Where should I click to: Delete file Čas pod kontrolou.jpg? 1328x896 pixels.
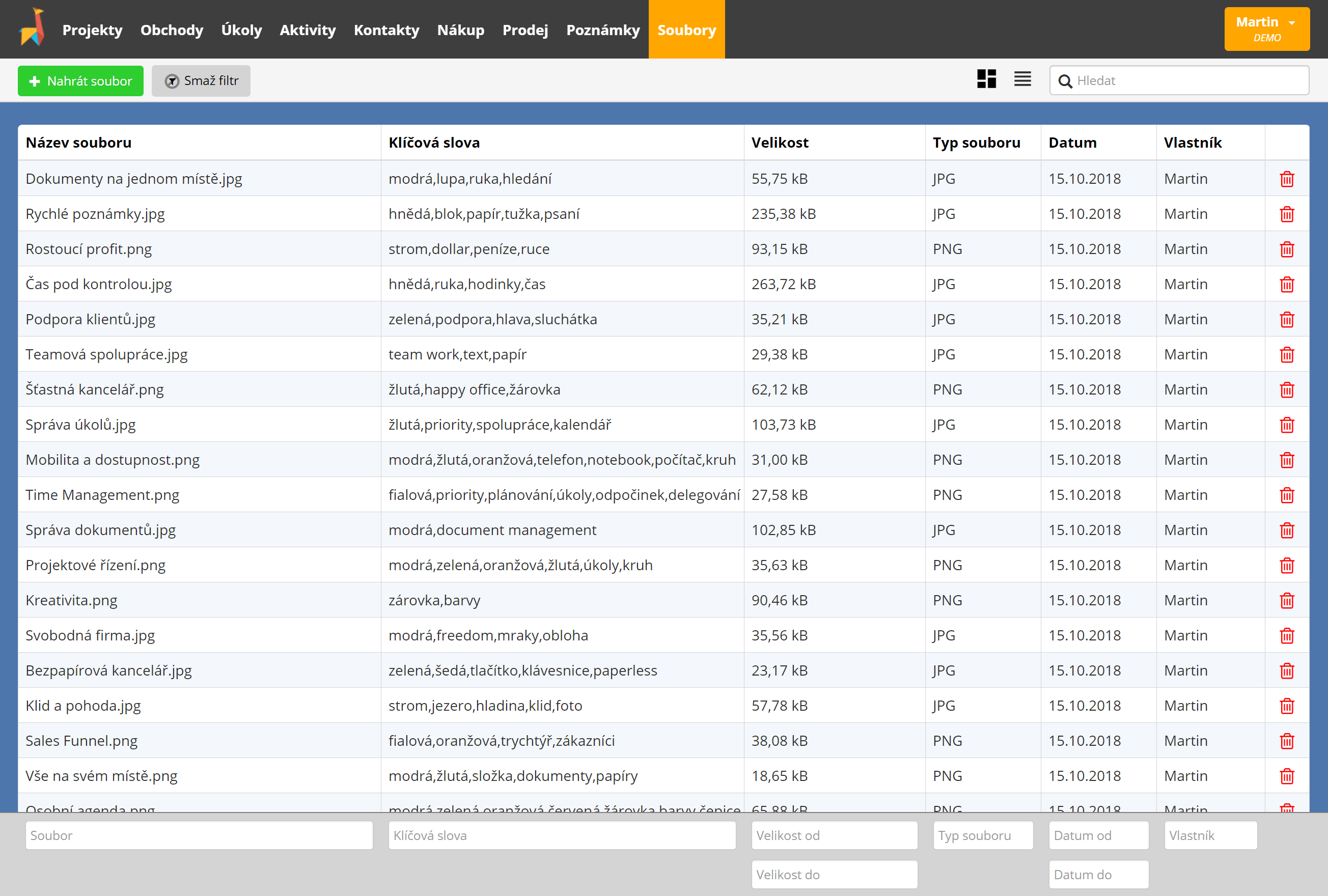1286,285
